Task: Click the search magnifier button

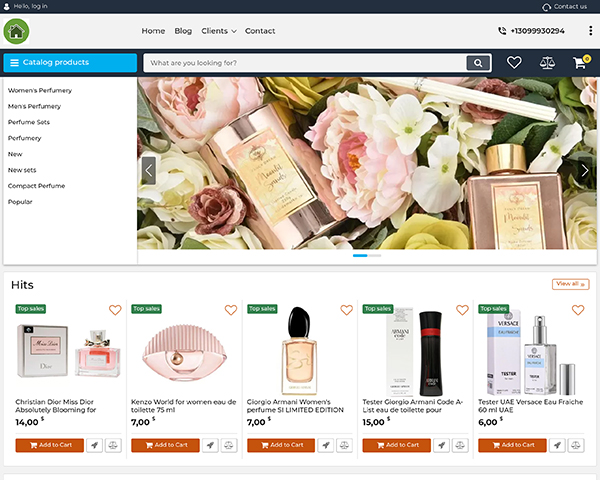Action: pyautogui.click(x=479, y=63)
